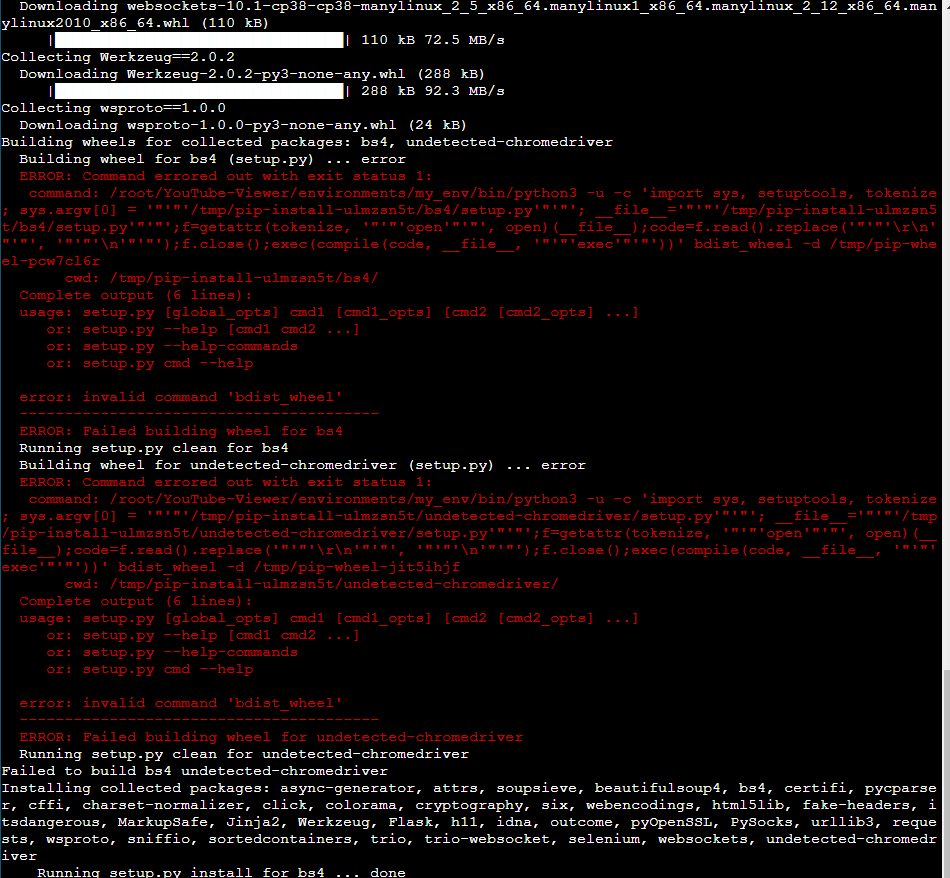Click 'Running setup.py clean for bs4' line
The image size is (950, 878).
154,448
